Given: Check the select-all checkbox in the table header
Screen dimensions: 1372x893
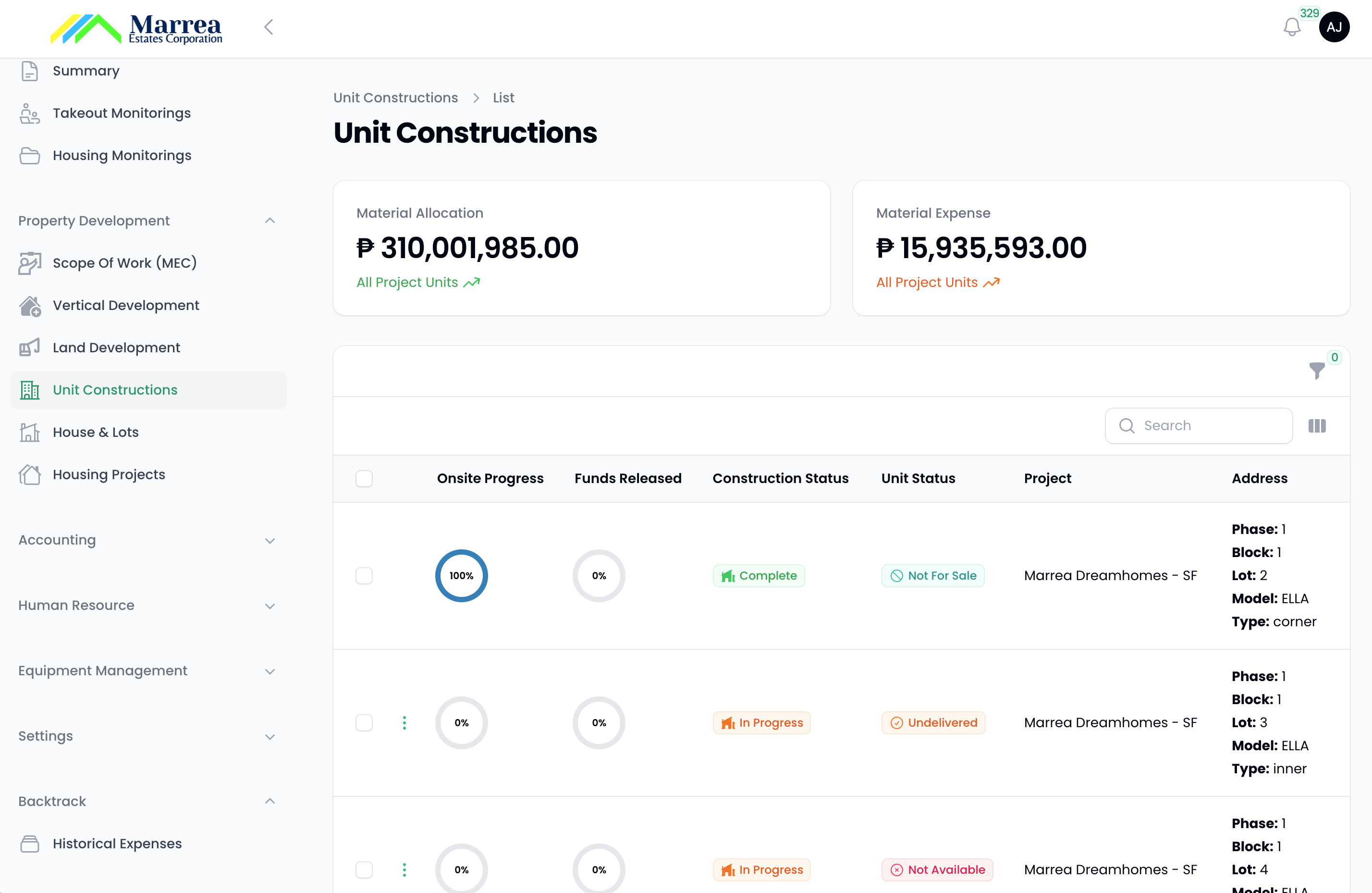Looking at the screenshot, I should pos(364,478).
